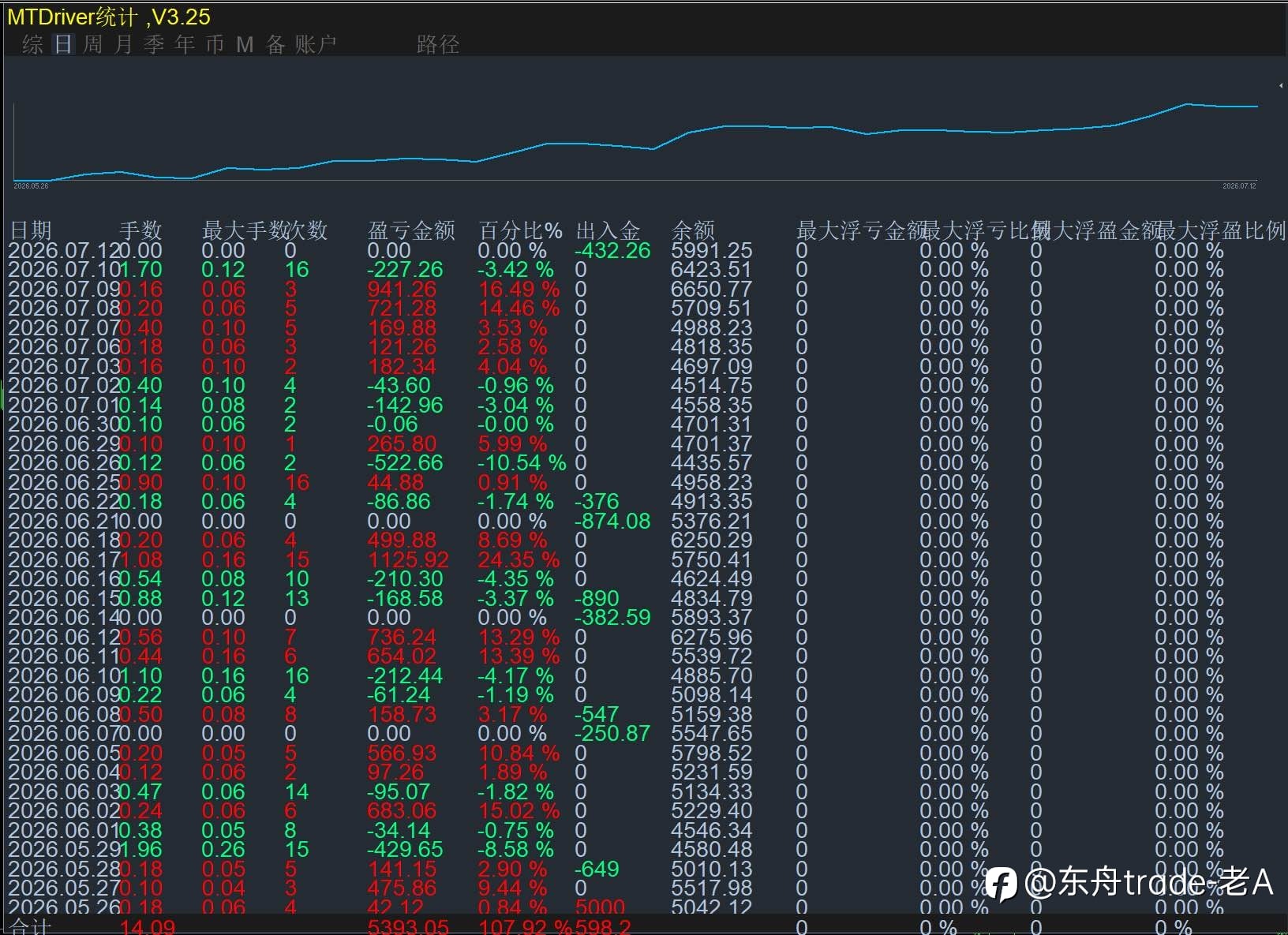Viewport: 1288px width, 935px height.
Task: Click the chart start date 2026.05.26 label
Action: tap(31, 186)
